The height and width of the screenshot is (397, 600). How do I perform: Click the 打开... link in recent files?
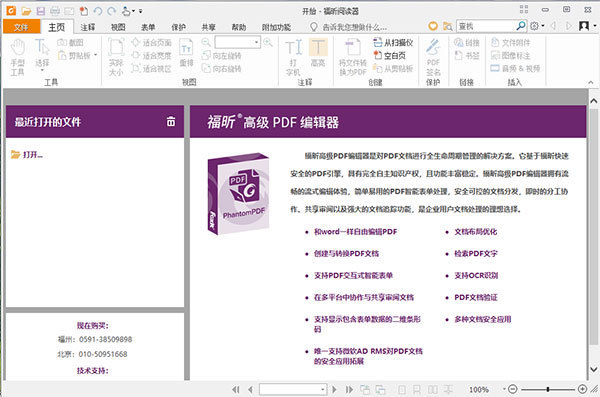click(x=33, y=155)
